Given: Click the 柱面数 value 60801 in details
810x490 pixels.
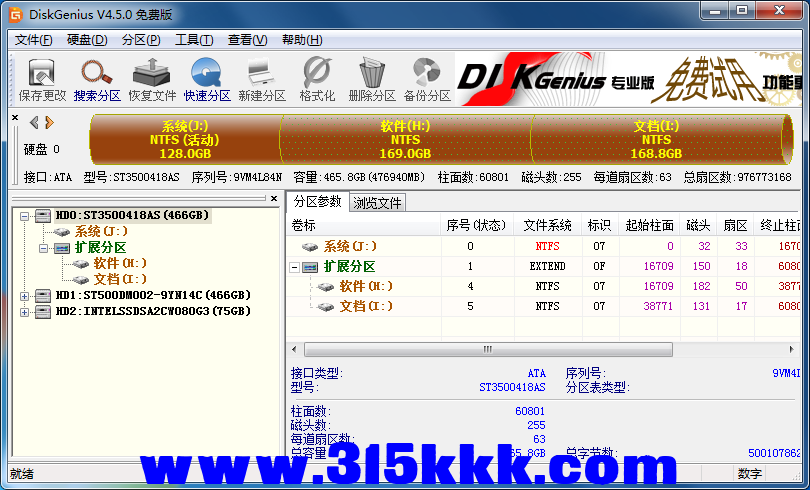Looking at the screenshot, I should [x=530, y=412].
